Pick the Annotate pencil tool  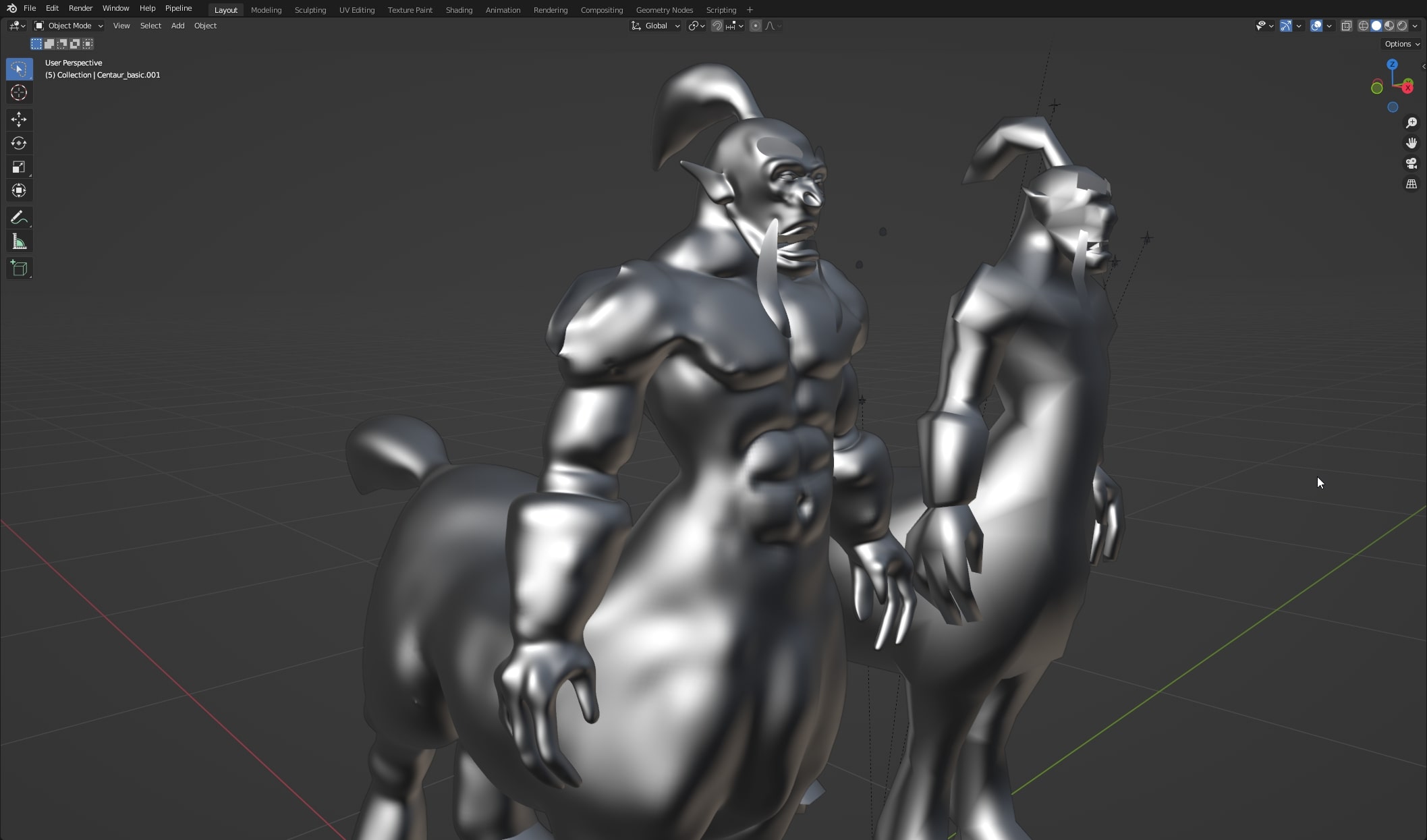click(x=19, y=217)
